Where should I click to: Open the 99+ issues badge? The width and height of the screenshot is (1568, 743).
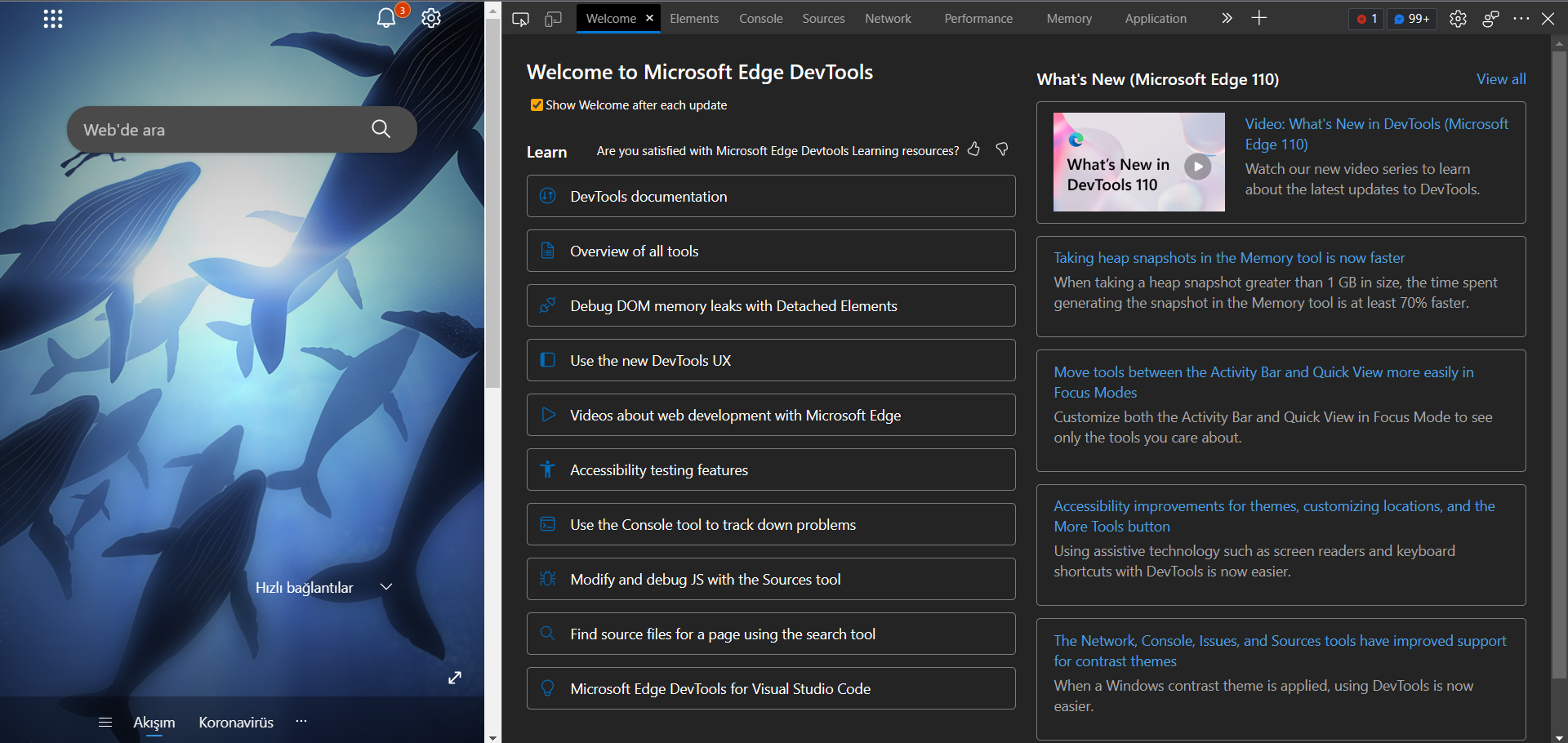tap(1412, 19)
